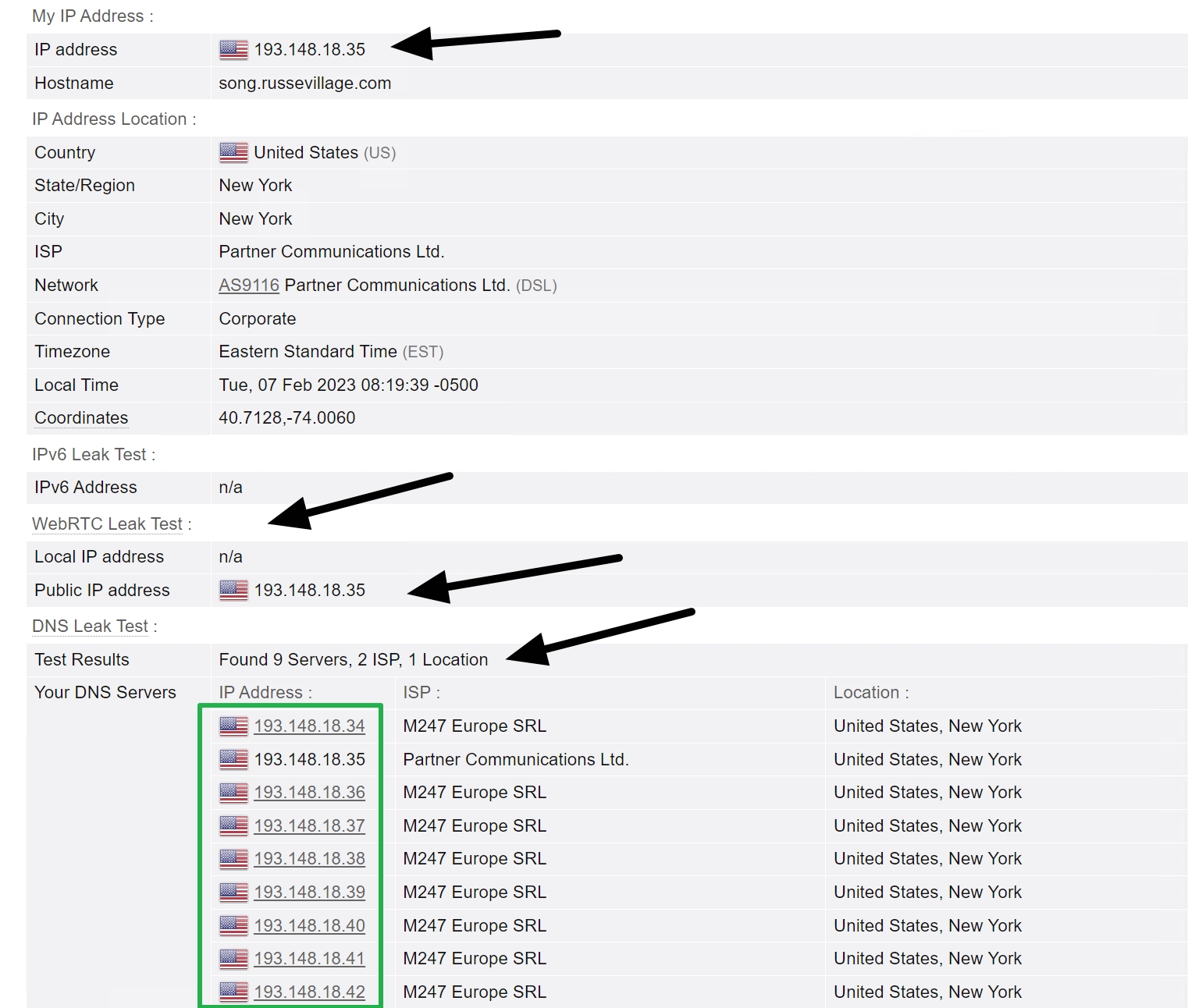
Task: Click the flag icon next to DNS server 193.148.18.41
Action: [232, 958]
